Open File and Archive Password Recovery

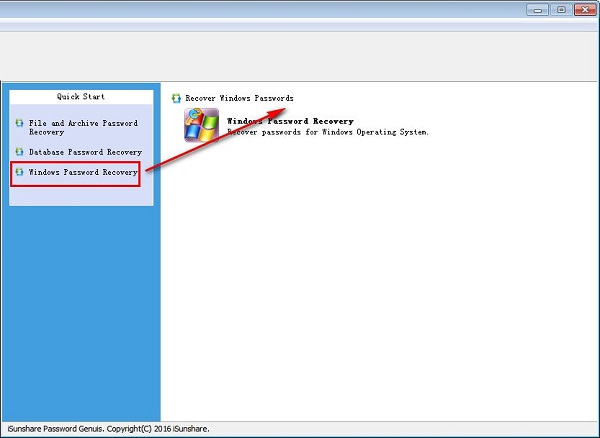pos(83,127)
